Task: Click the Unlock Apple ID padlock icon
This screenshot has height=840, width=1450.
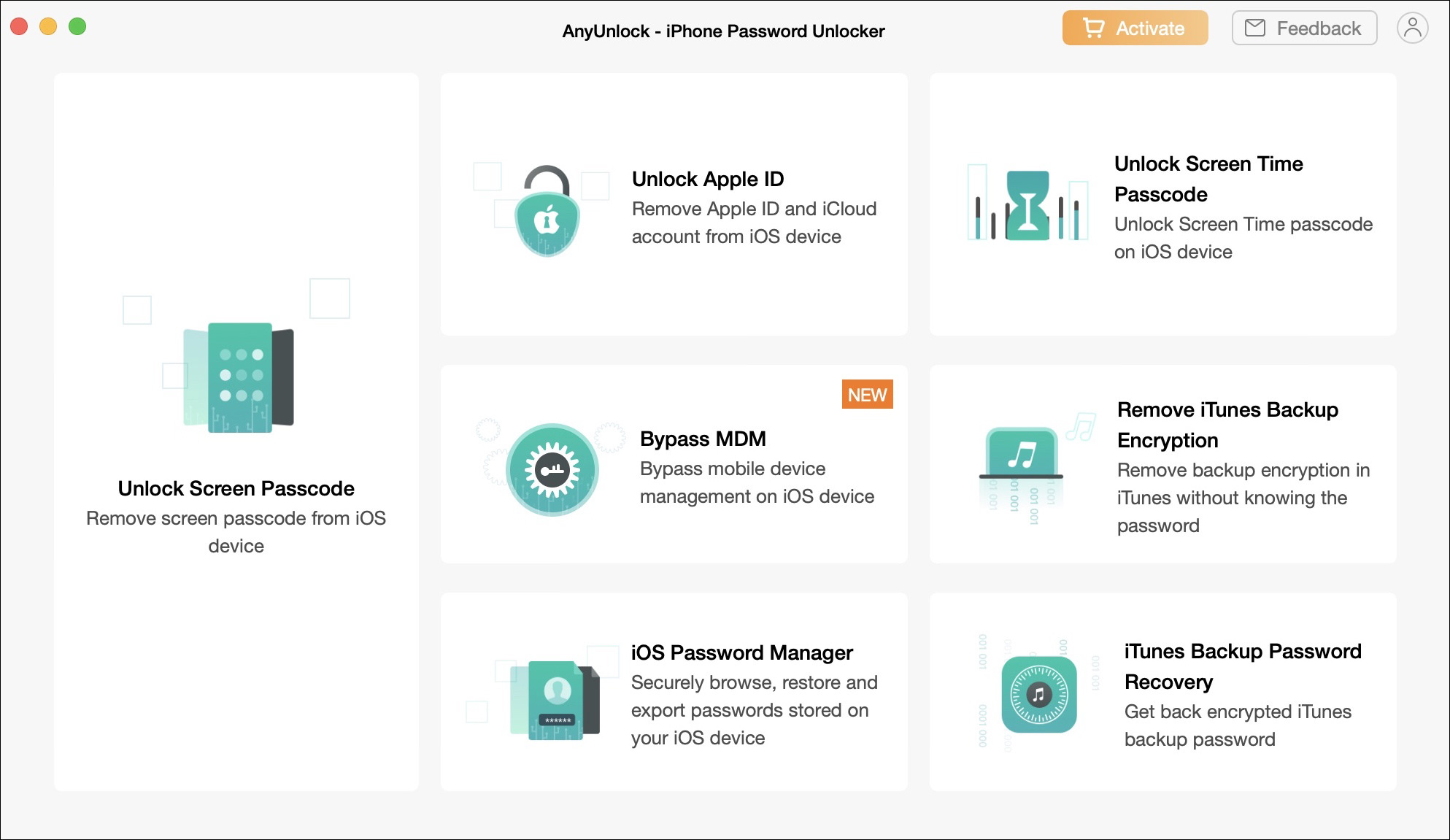Action: [547, 211]
